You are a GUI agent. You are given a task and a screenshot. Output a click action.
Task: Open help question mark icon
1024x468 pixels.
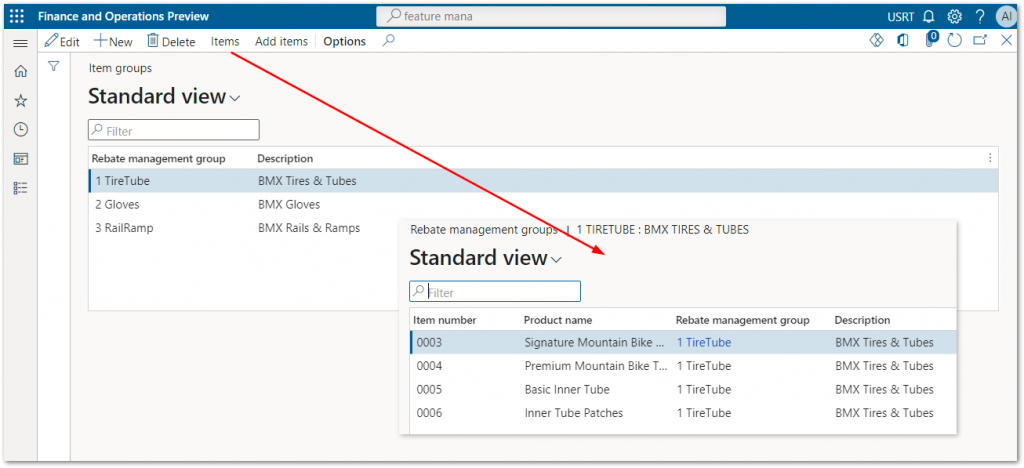[x=980, y=16]
